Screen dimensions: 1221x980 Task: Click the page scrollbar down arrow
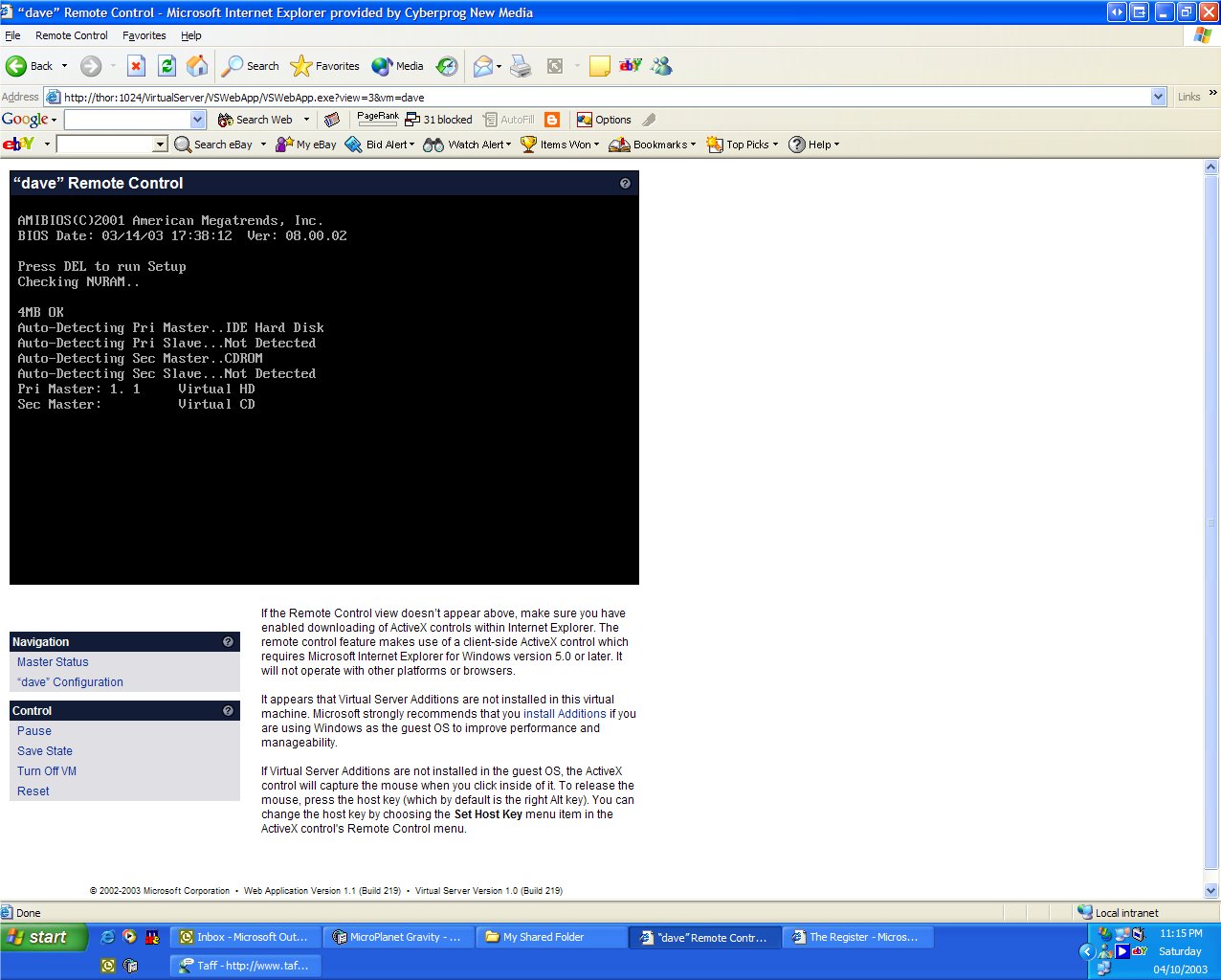[x=1210, y=890]
